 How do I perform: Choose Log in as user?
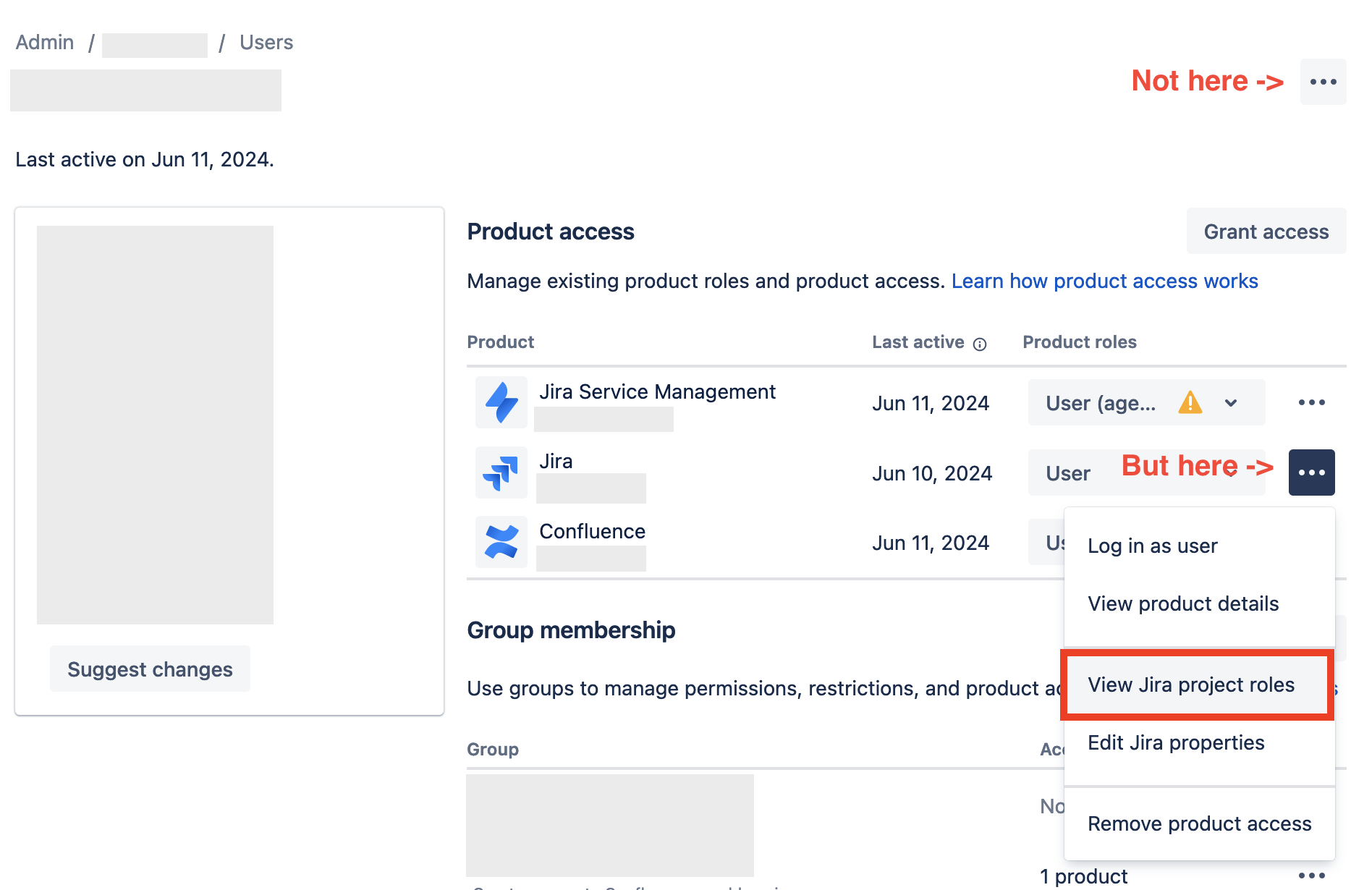tap(1153, 546)
